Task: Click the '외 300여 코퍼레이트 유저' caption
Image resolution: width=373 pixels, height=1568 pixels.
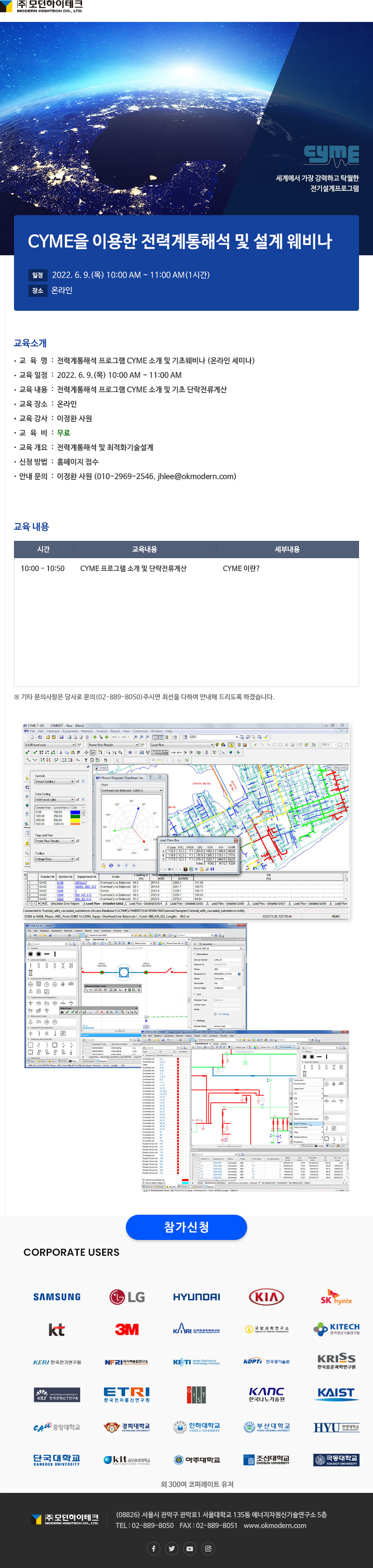Action: pyautogui.click(x=197, y=1484)
